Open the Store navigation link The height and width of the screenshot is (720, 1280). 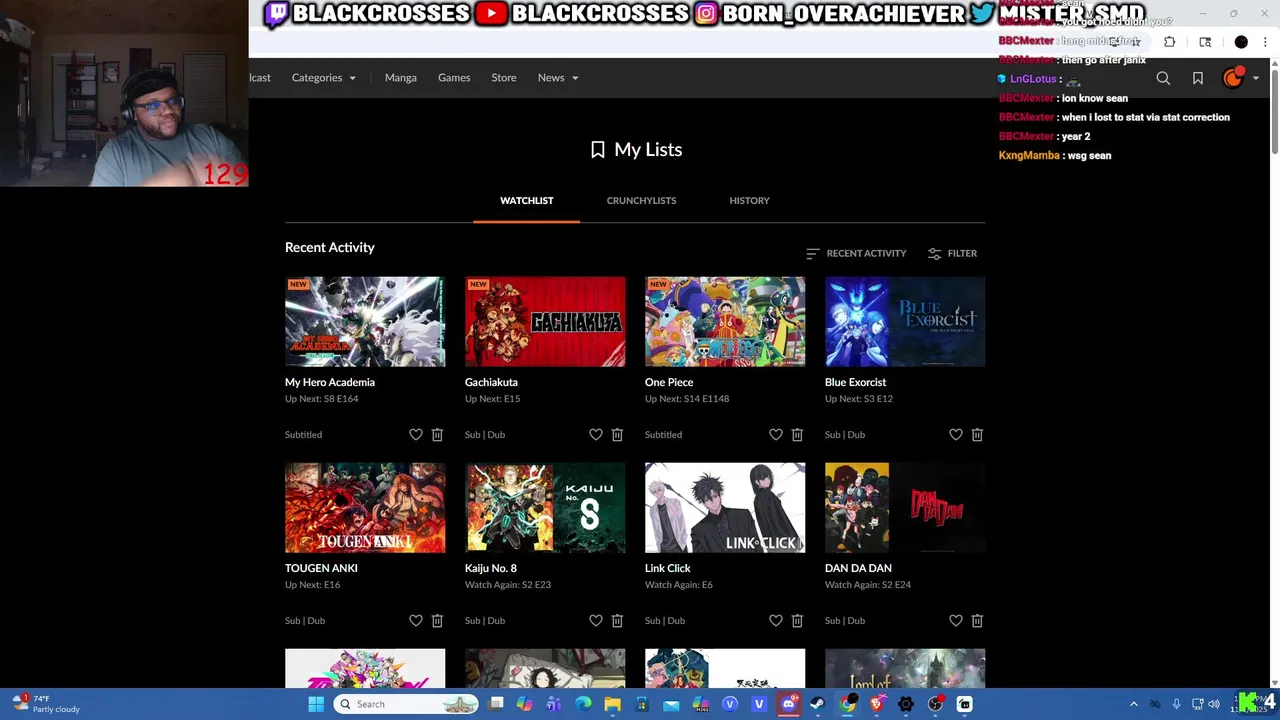point(504,78)
